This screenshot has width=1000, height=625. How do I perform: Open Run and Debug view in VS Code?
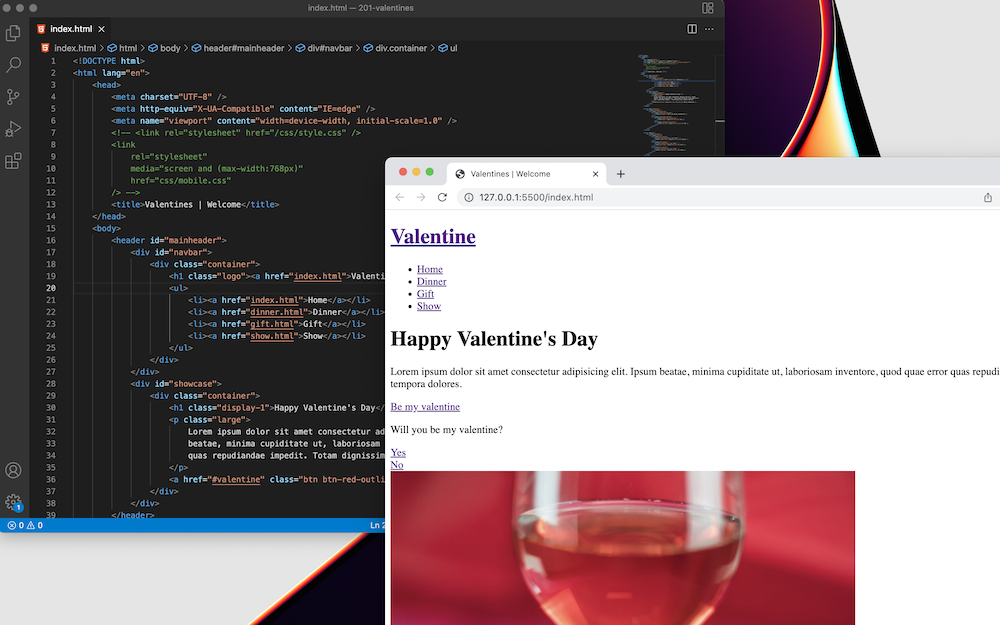[x=13, y=129]
